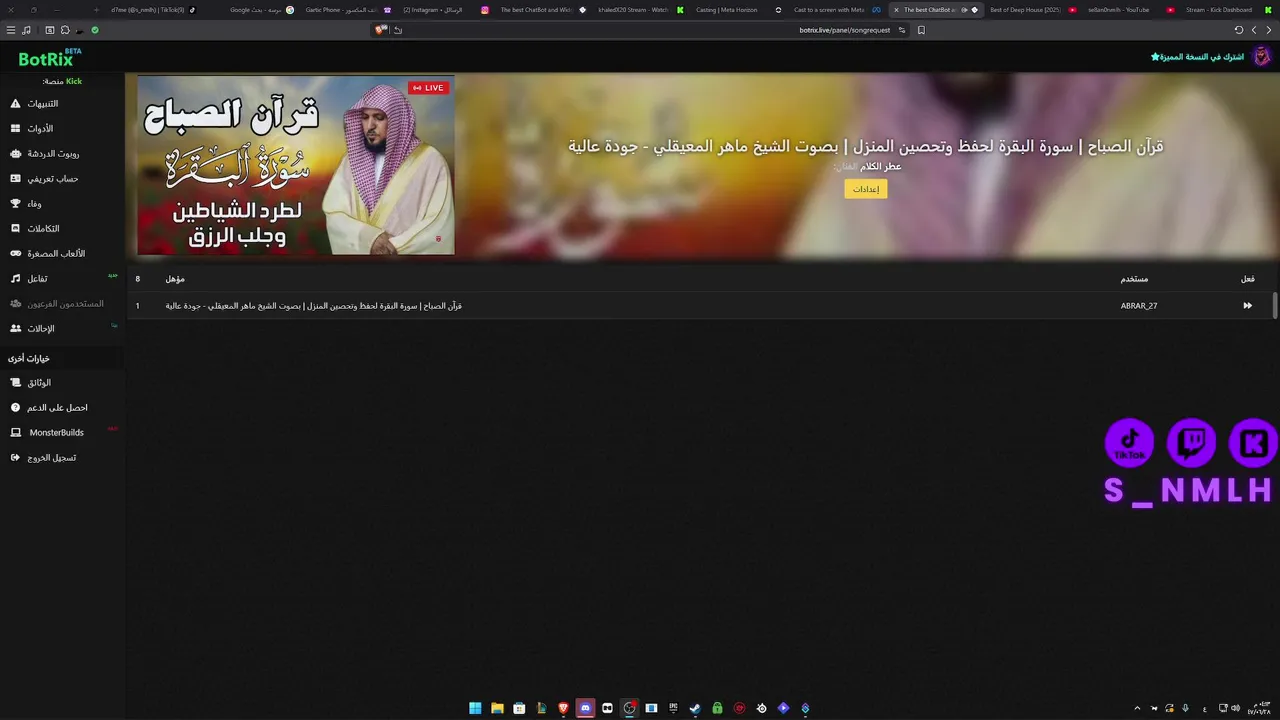This screenshot has height=720, width=1280.
Task: Switch to the Instagram browser tab
Action: (x=445, y=10)
